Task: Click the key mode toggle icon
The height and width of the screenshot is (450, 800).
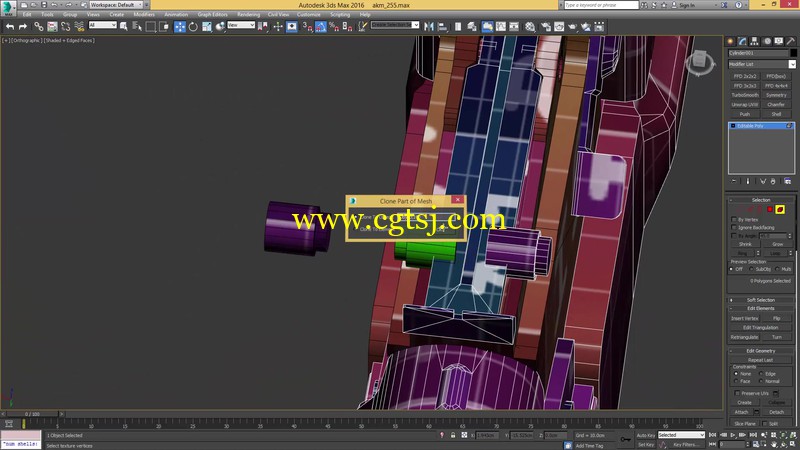Action: [712, 444]
